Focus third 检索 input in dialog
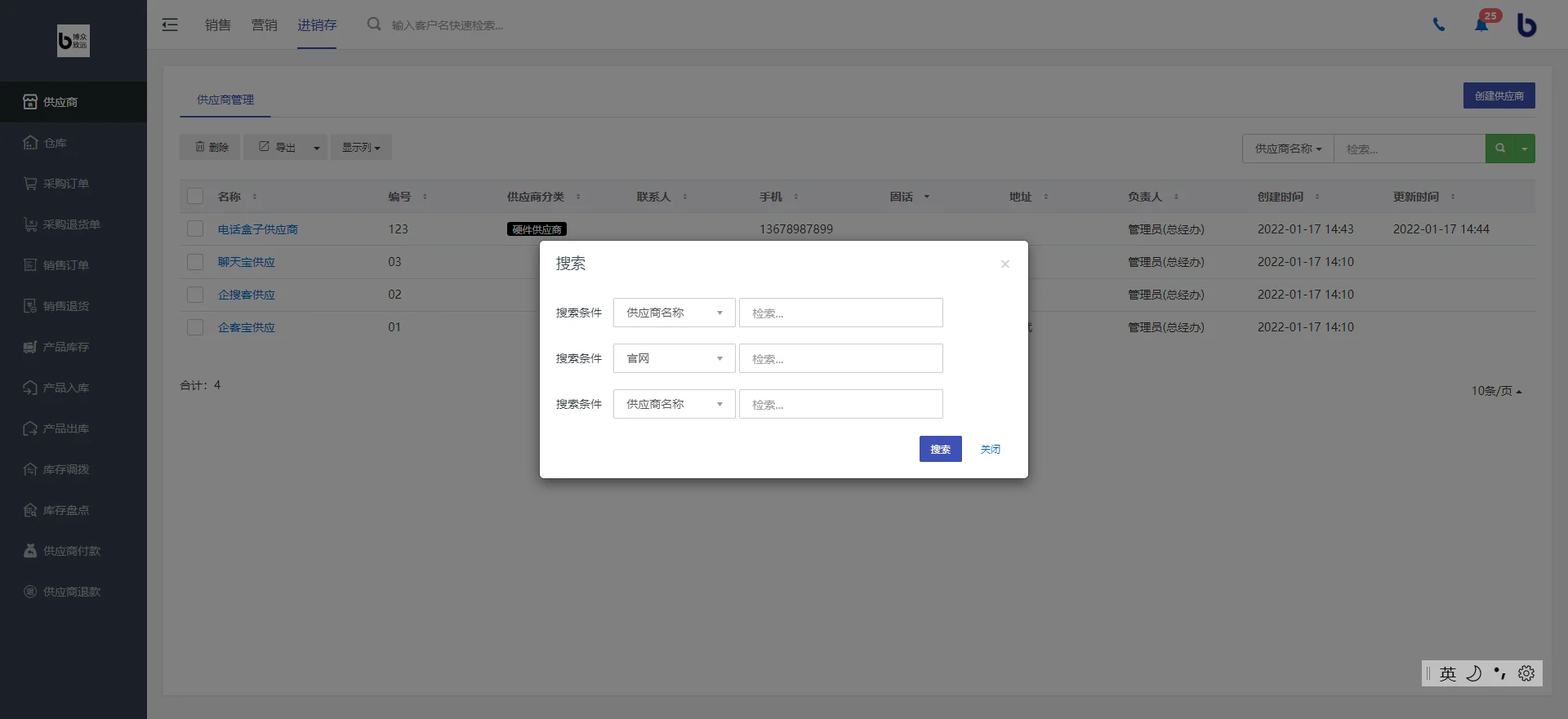The image size is (1568, 719). tap(841, 404)
